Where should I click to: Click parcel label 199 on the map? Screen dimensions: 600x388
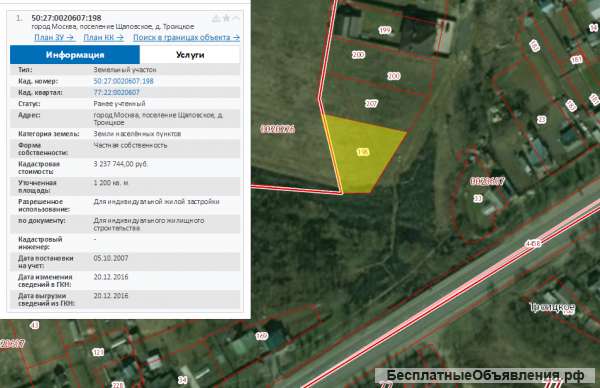click(x=385, y=30)
